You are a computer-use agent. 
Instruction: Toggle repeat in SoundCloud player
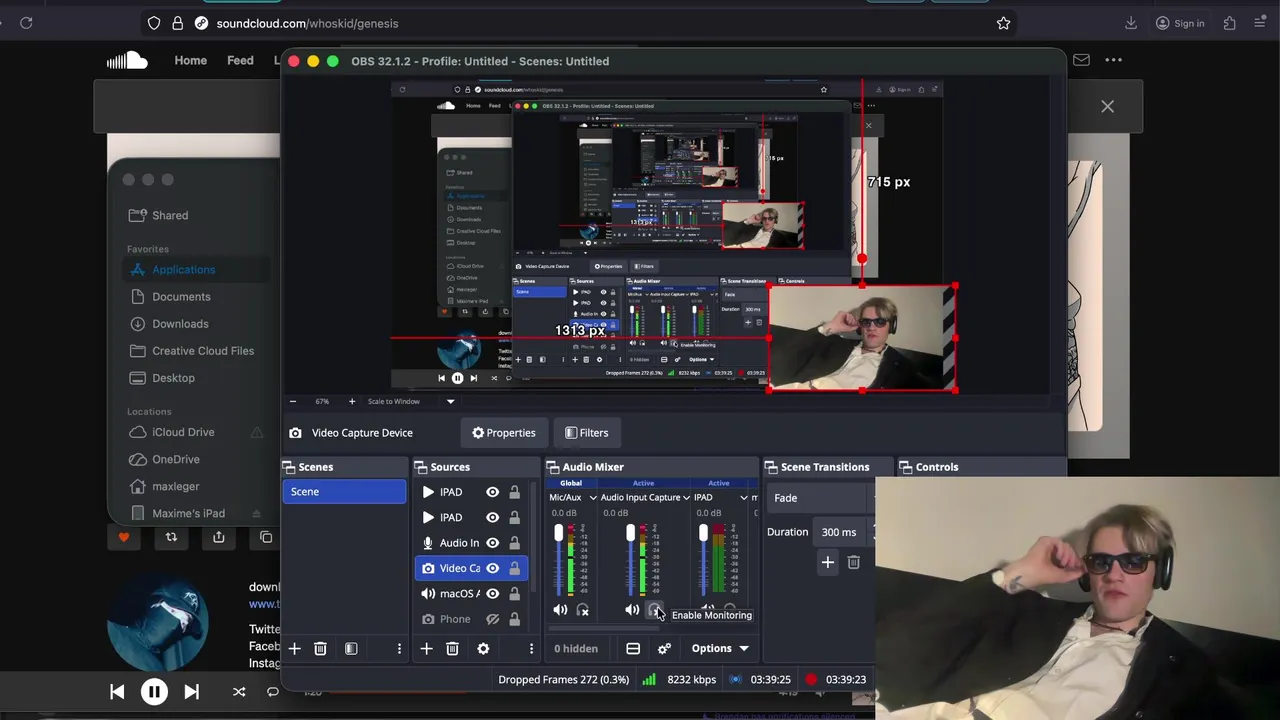tap(272, 692)
